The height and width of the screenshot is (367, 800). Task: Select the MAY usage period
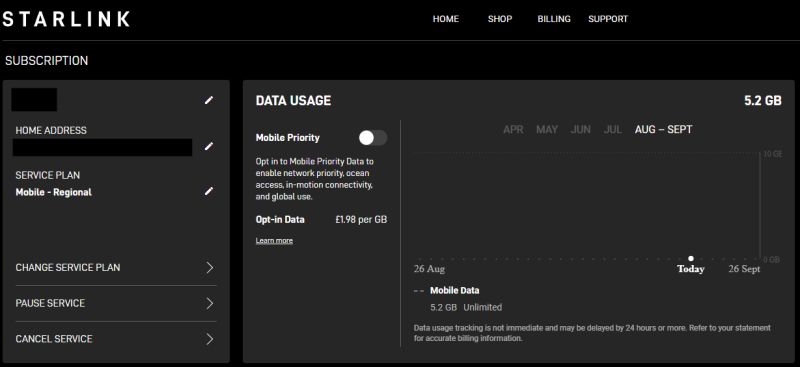546,130
